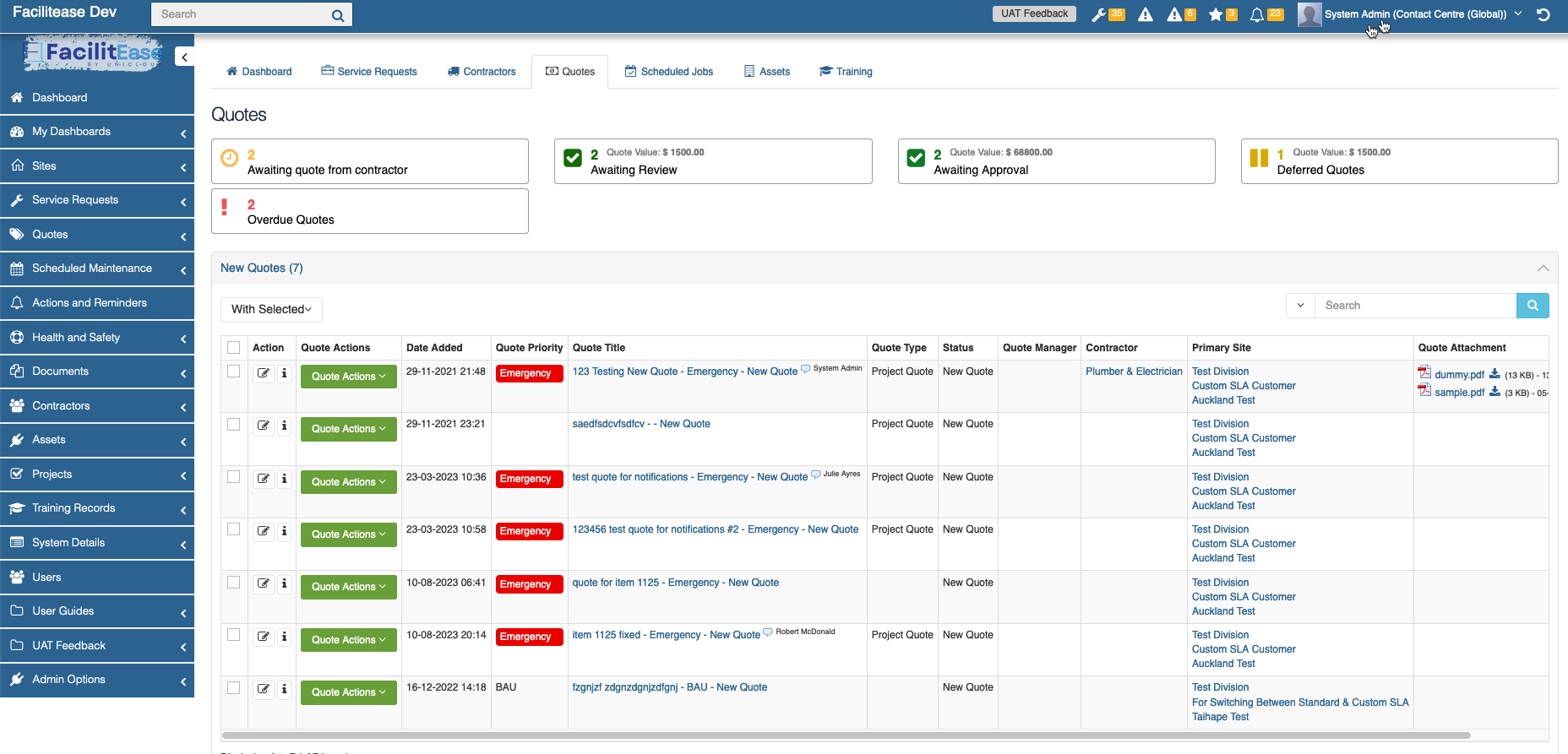1568x754 pixels.
Task: Click the comment bubble icon next to Julie Ayres
Action: [816, 475]
